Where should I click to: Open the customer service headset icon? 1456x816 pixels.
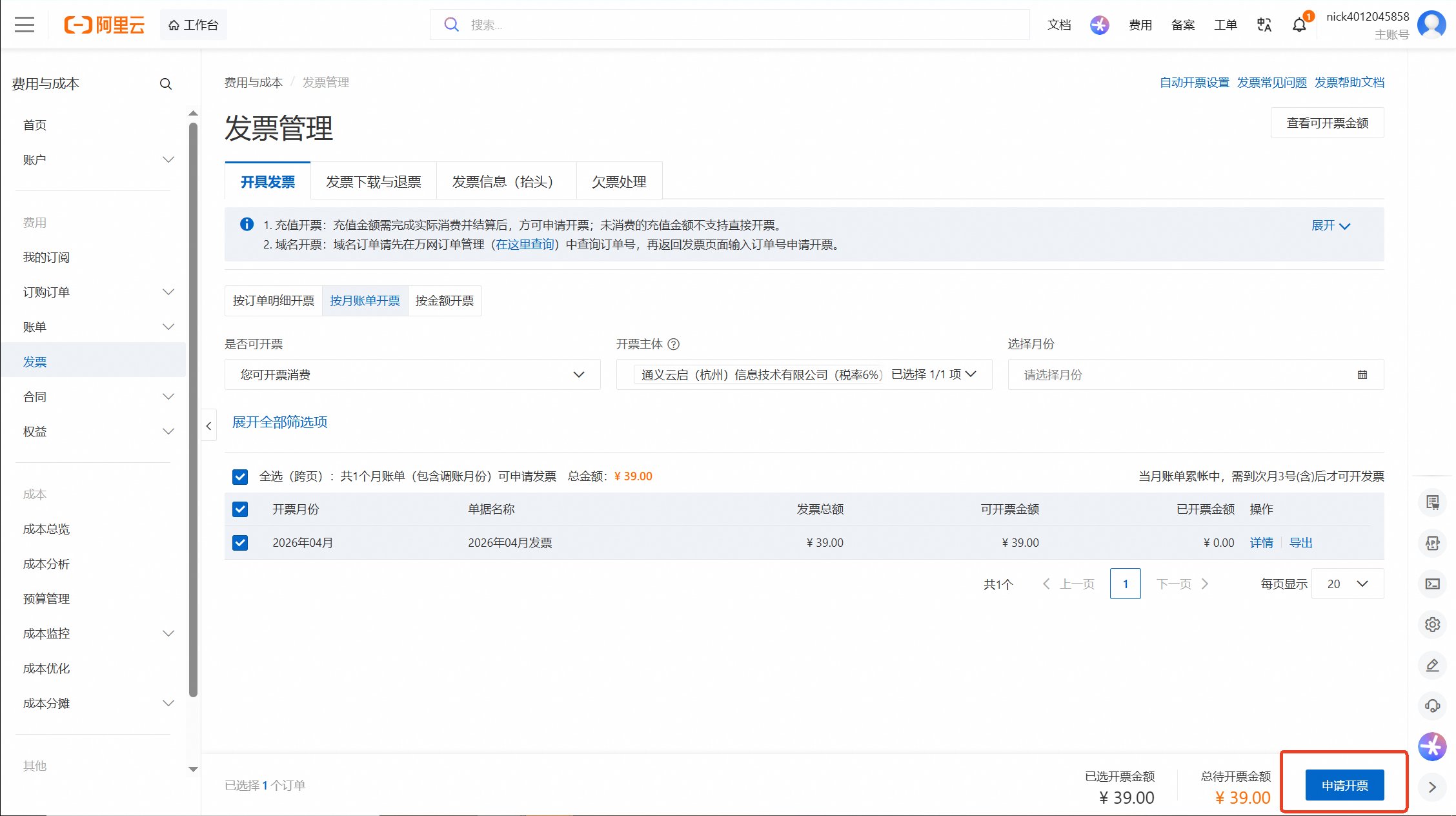point(1432,706)
